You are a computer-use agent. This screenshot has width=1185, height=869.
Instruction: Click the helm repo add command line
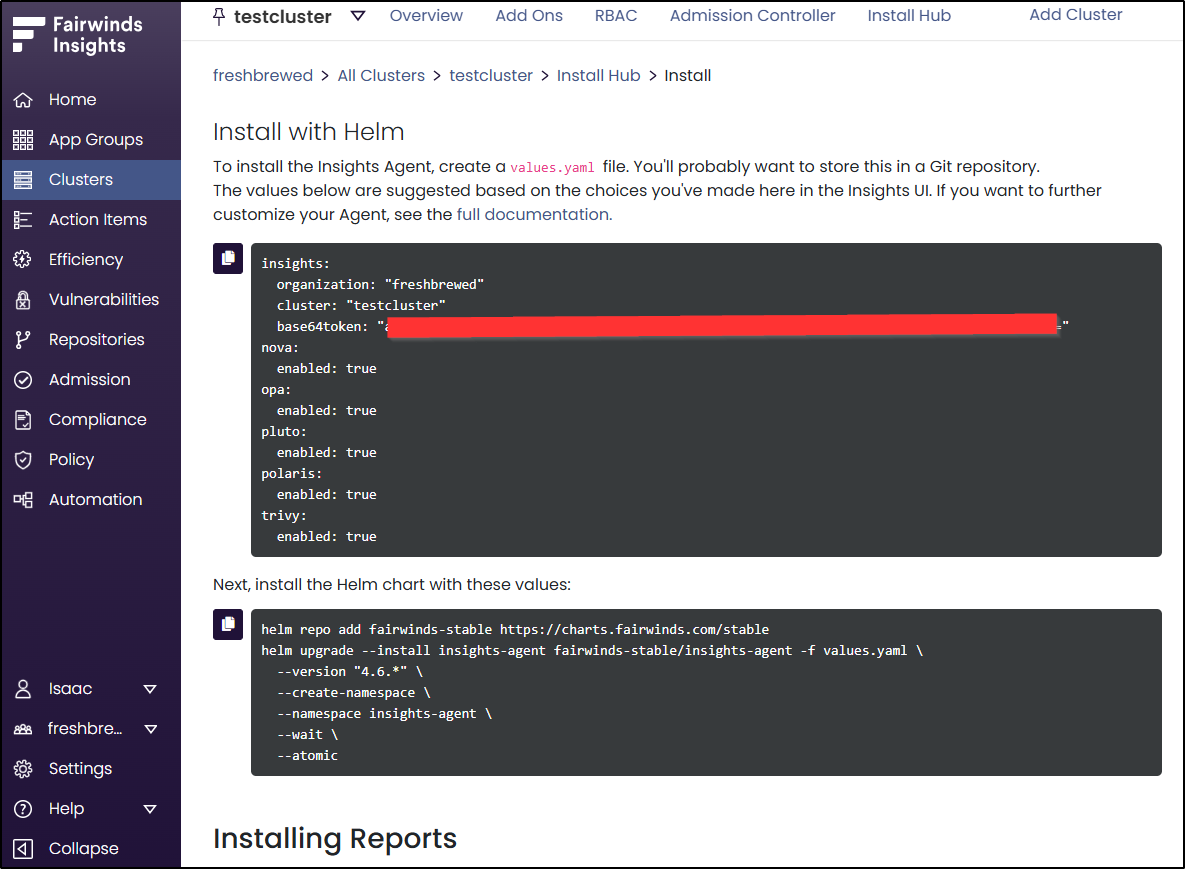click(x=515, y=629)
